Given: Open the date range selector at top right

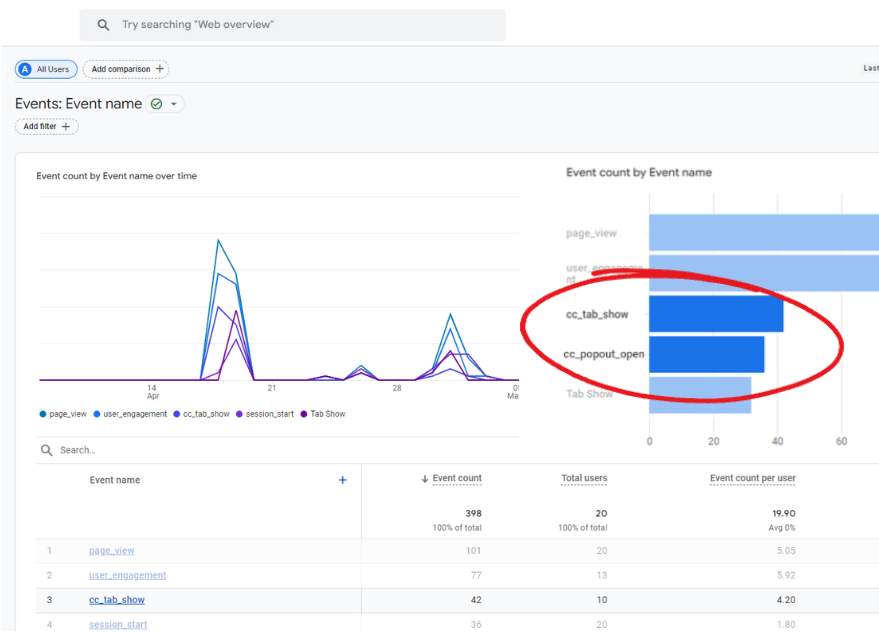Looking at the screenshot, I should pos(869,67).
